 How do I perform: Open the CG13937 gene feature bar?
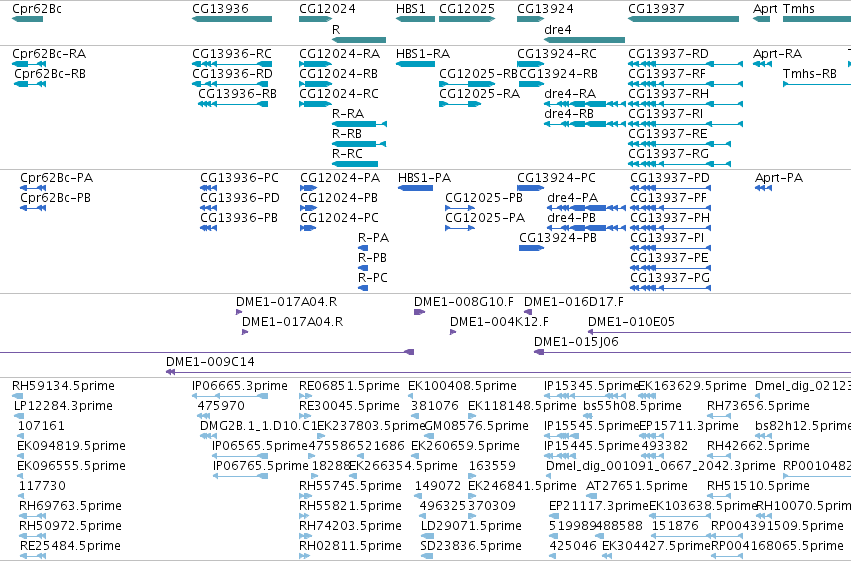point(683,19)
